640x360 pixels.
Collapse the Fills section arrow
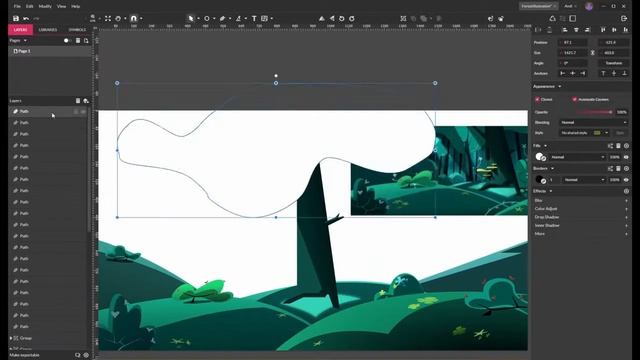coord(545,146)
